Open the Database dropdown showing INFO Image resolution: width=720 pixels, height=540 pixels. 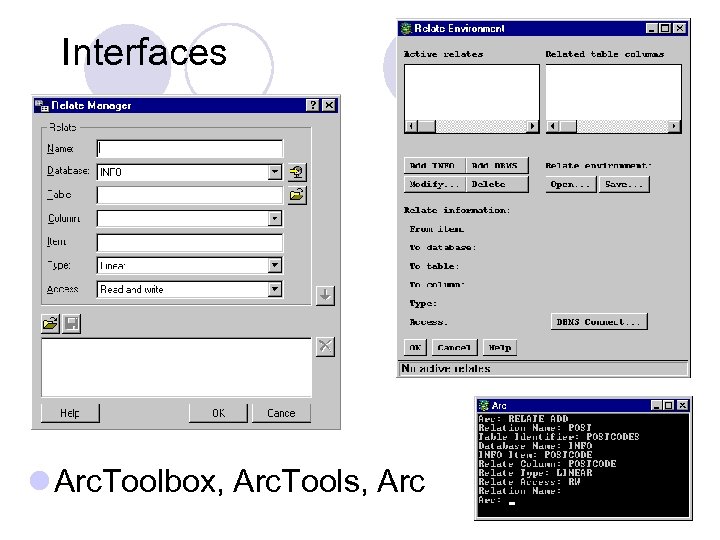275,172
